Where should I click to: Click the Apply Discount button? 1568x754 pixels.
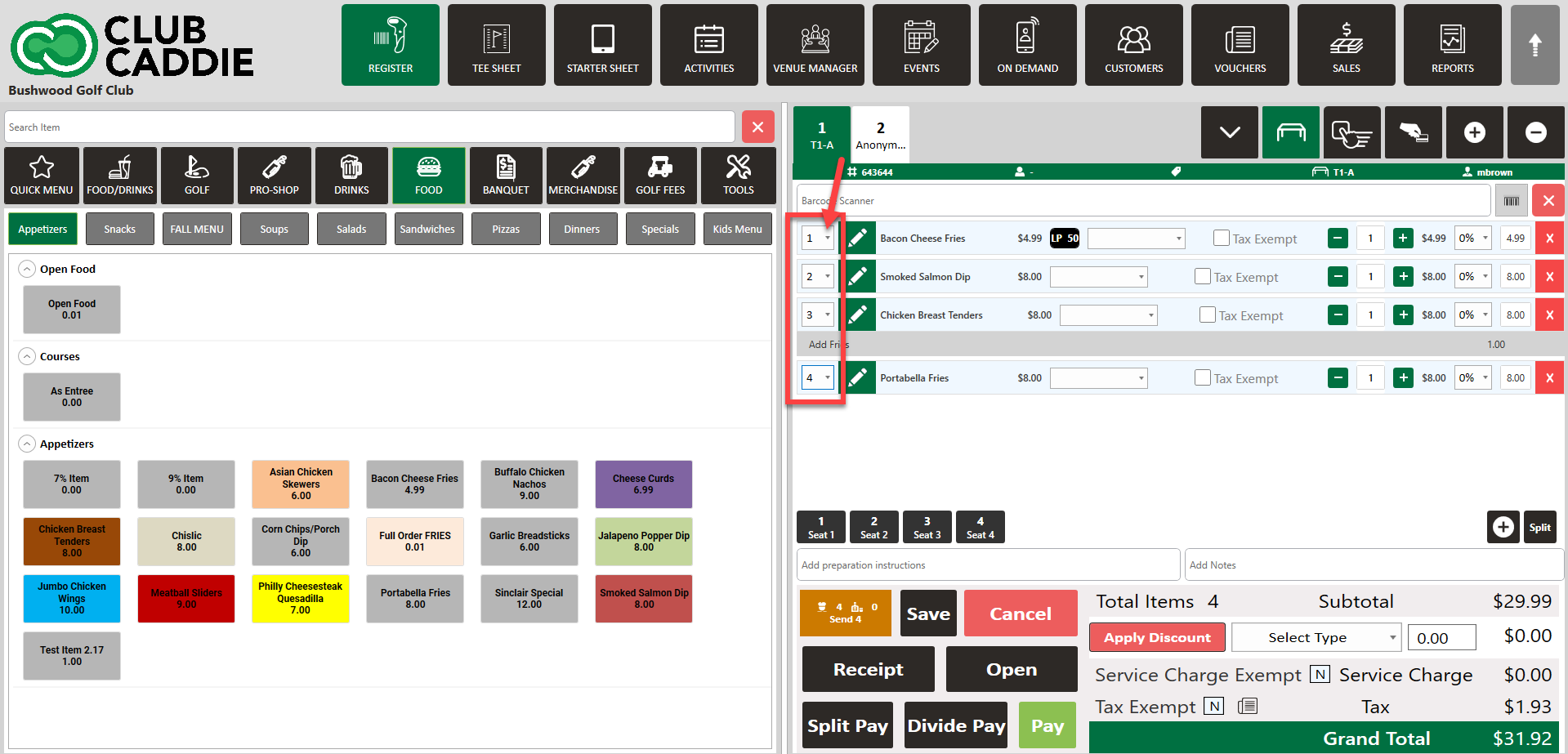(x=1157, y=637)
